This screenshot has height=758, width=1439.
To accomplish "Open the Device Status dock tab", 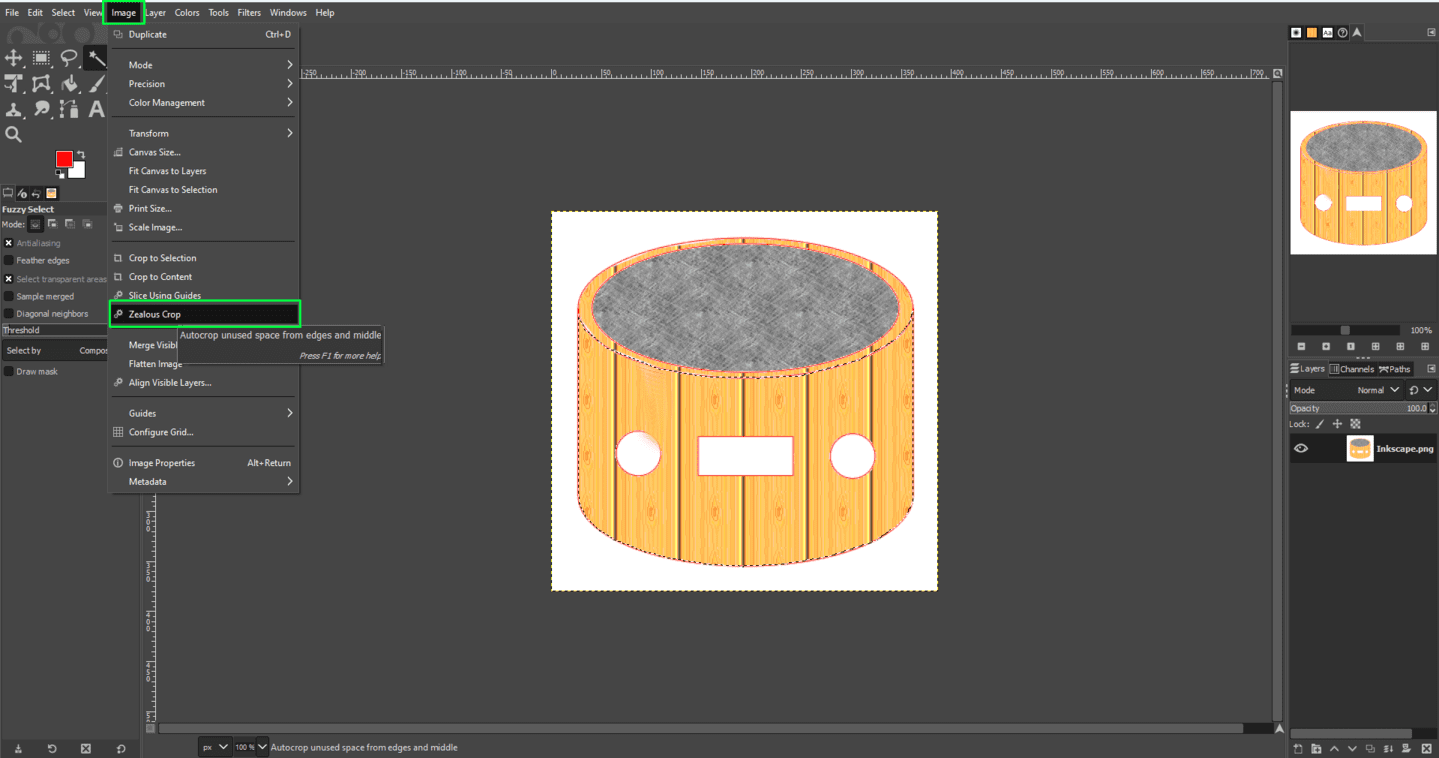I will click(22, 193).
